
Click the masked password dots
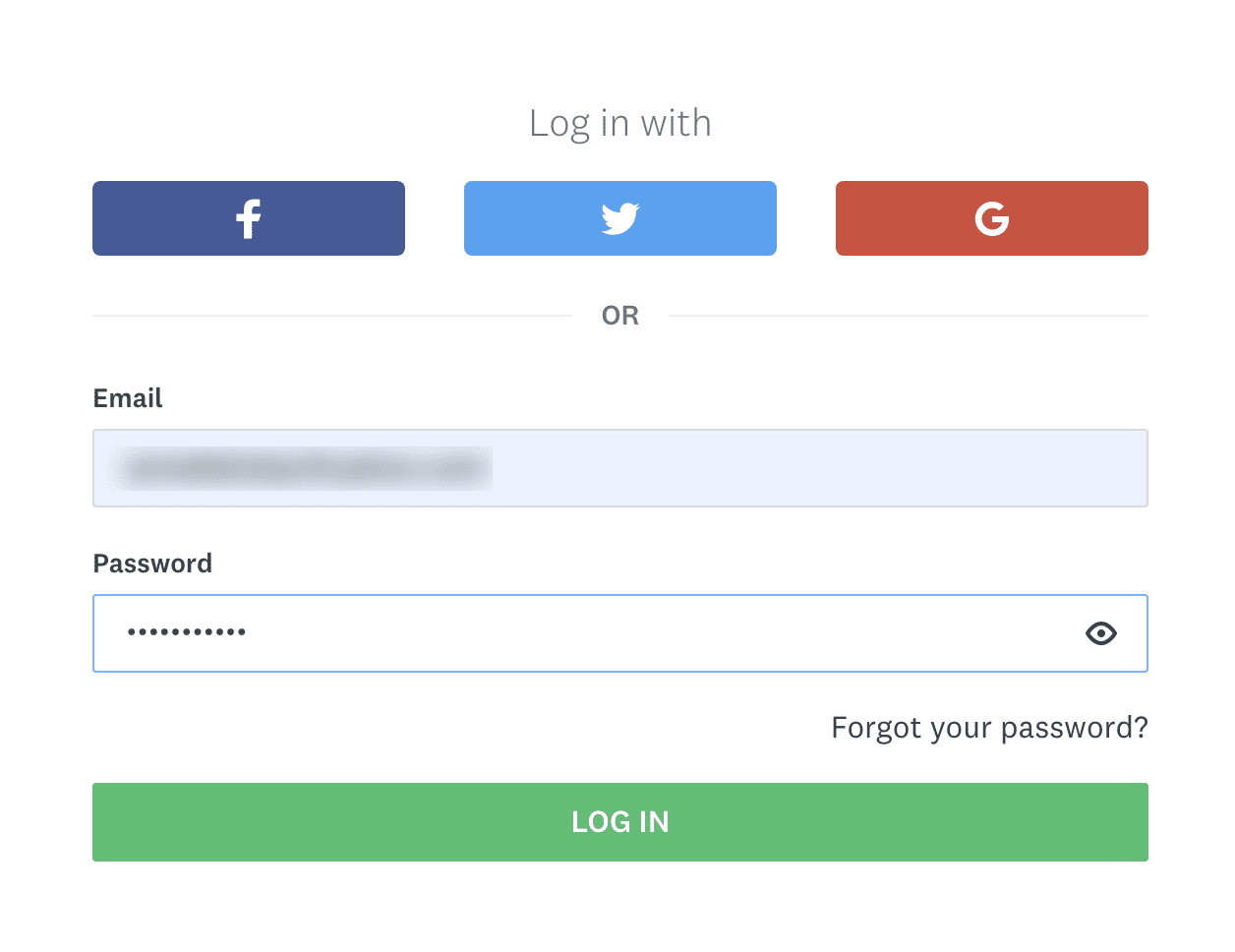tap(187, 632)
